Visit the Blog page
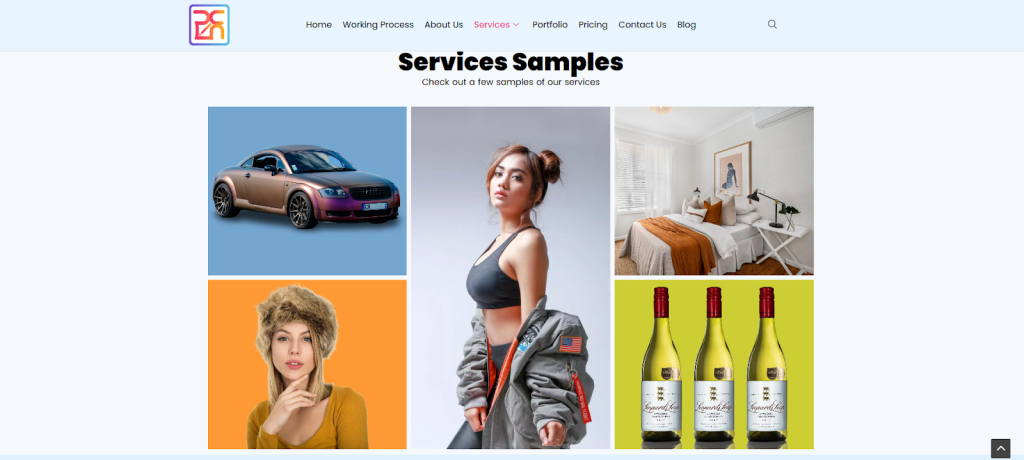1024x460 pixels. (x=686, y=25)
